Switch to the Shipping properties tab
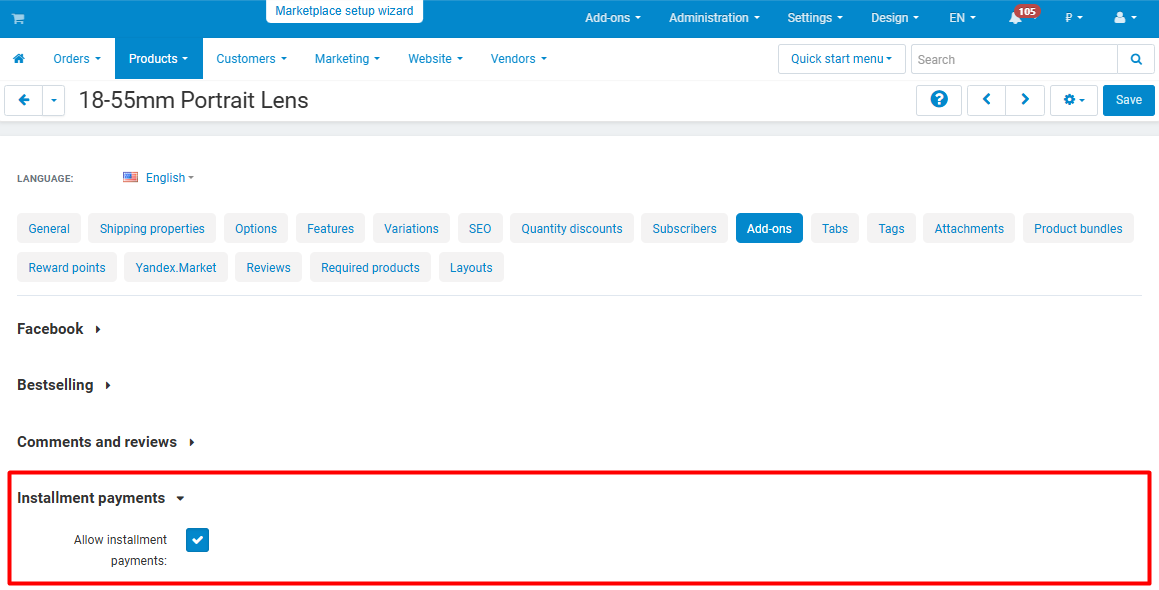Screen dimensions: 1159x590 click(152, 228)
